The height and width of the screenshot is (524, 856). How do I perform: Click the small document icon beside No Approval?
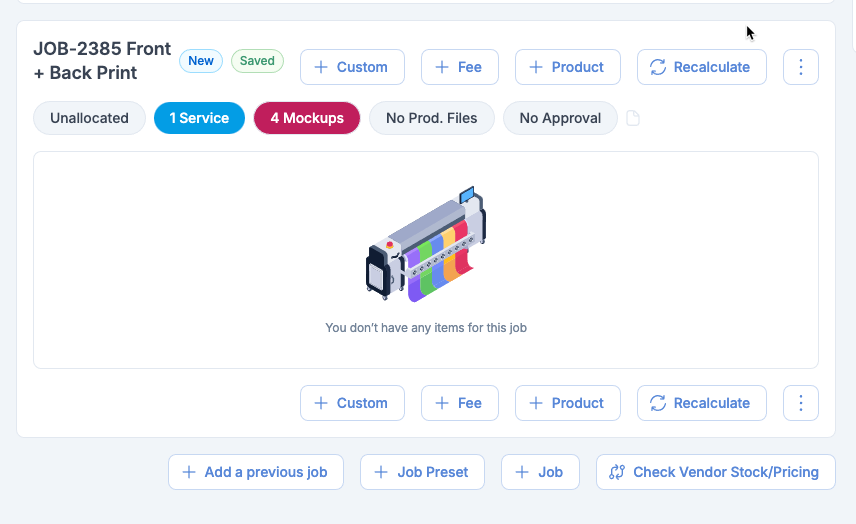click(x=632, y=118)
